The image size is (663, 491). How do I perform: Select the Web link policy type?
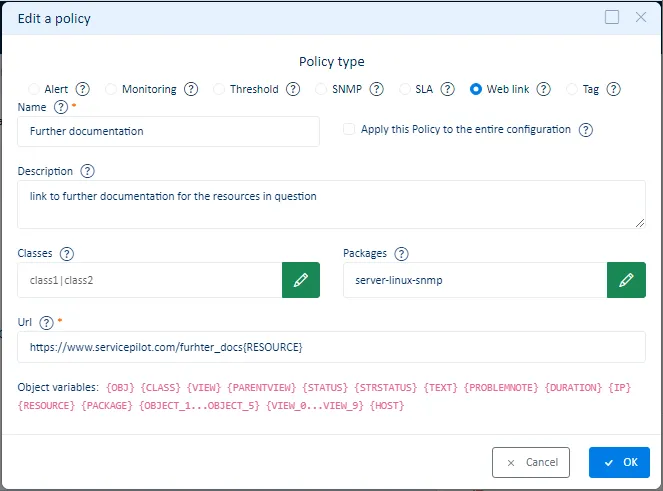pyautogui.click(x=476, y=89)
